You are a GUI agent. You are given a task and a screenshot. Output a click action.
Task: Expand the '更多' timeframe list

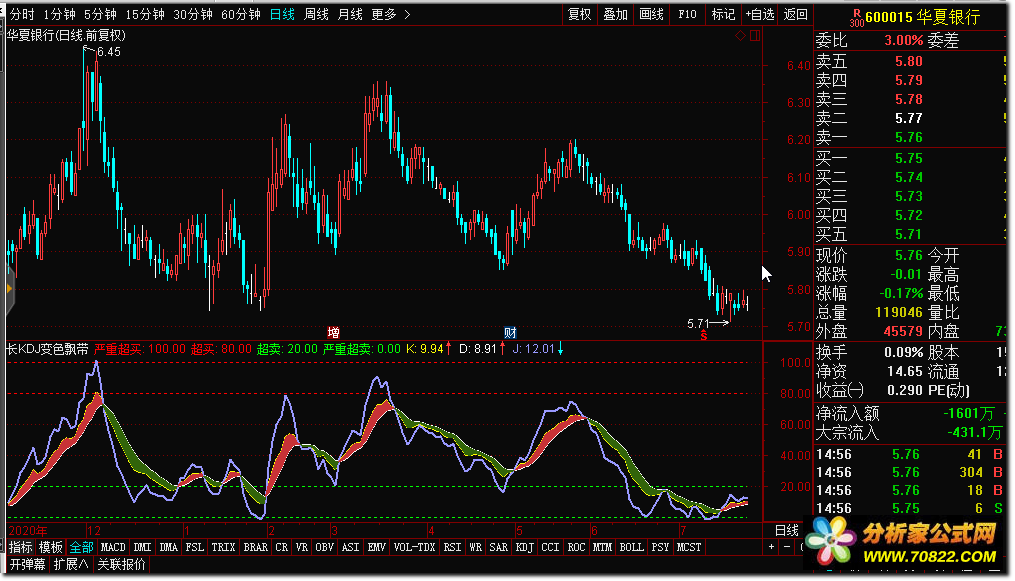390,14
